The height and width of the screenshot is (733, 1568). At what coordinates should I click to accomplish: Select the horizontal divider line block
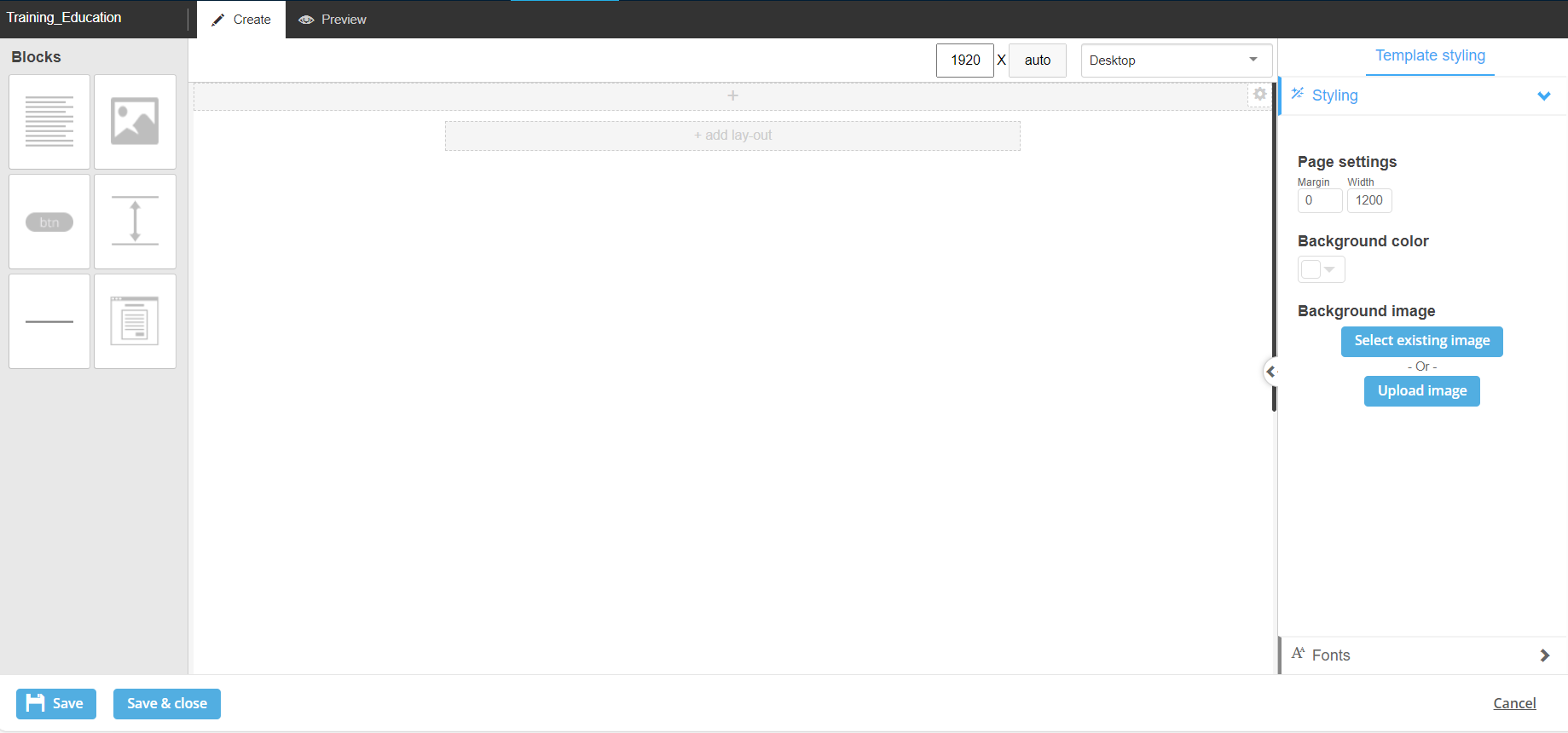point(49,321)
